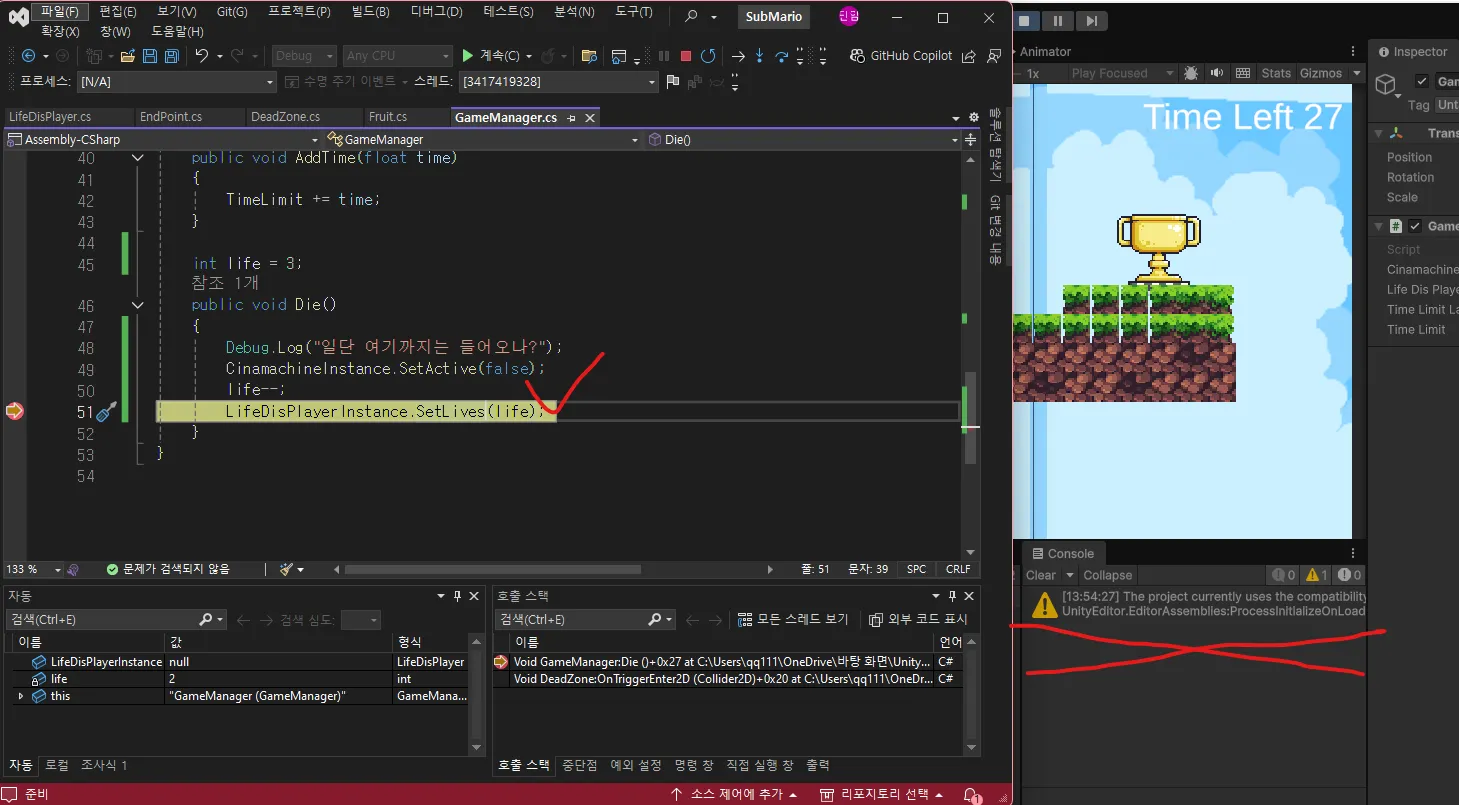Open the 파일(F) menu
This screenshot has width=1459, height=805.
click(x=60, y=12)
